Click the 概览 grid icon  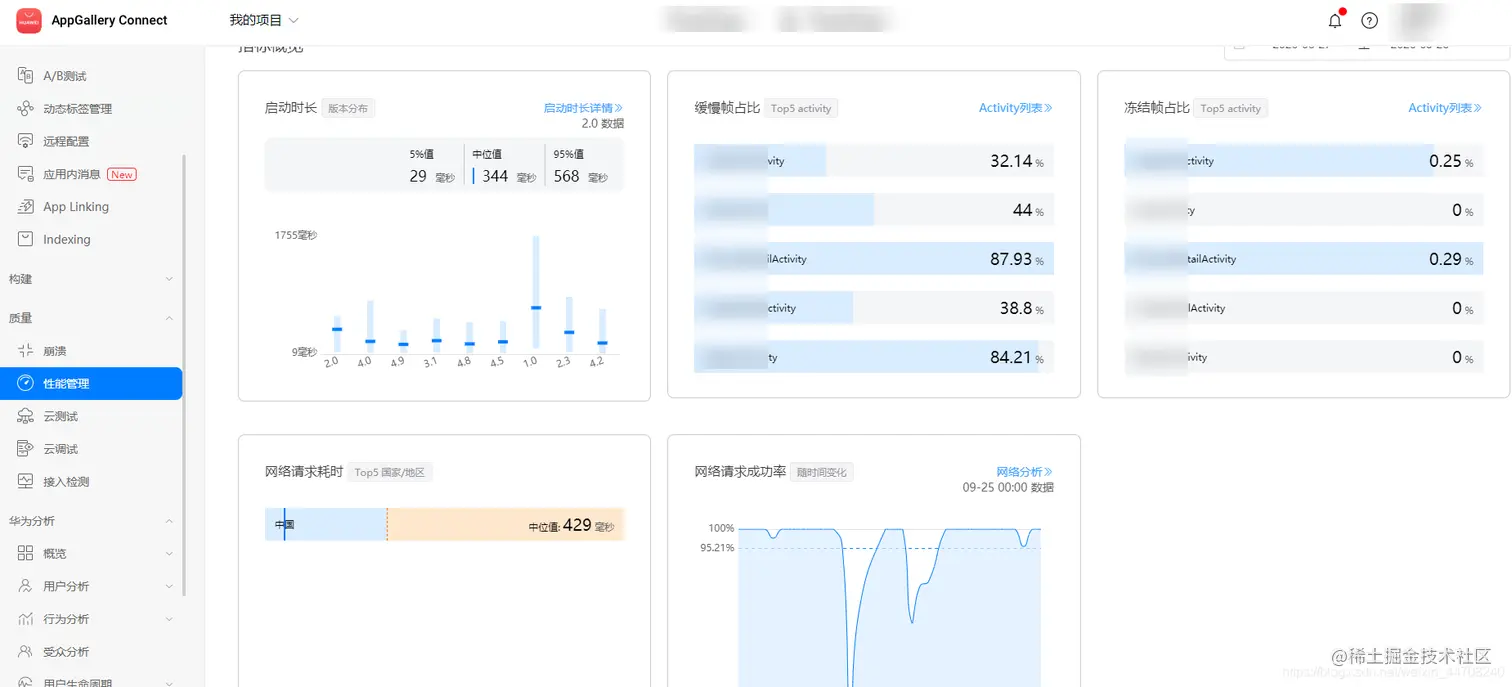pos(26,554)
